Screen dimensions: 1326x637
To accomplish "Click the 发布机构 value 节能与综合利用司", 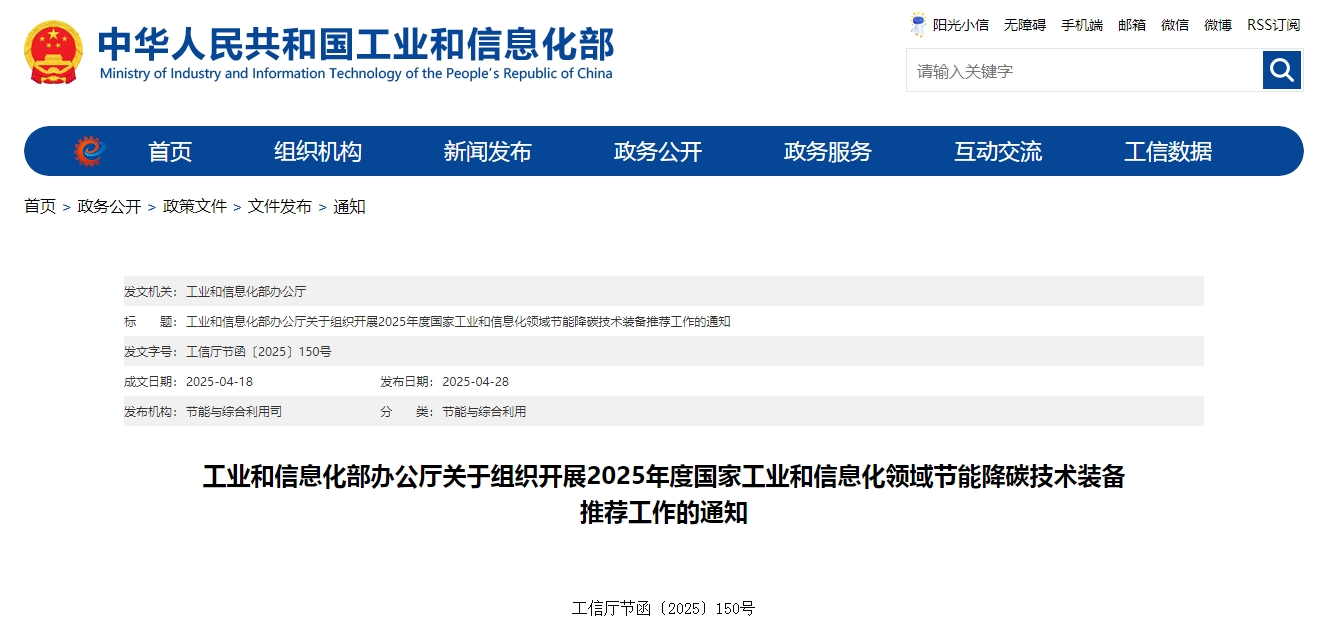I will [x=234, y=412].
